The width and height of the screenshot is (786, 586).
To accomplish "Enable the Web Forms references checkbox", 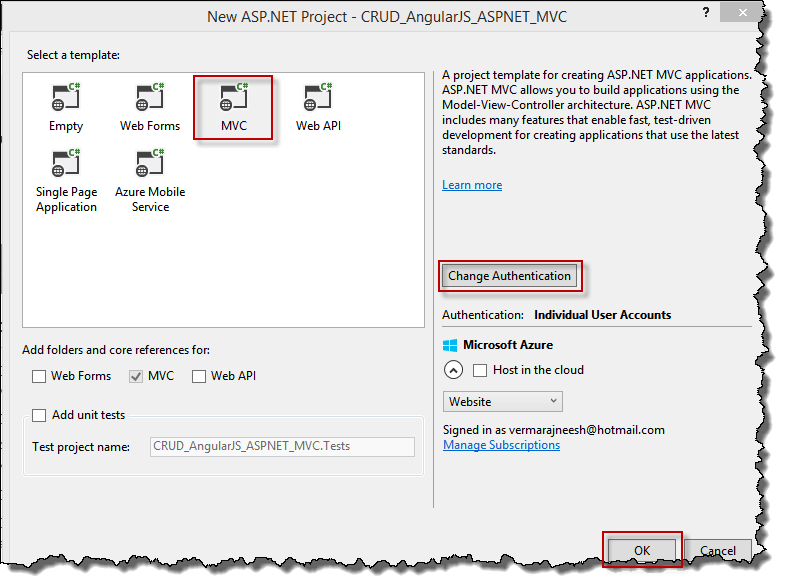I will 39,376.
